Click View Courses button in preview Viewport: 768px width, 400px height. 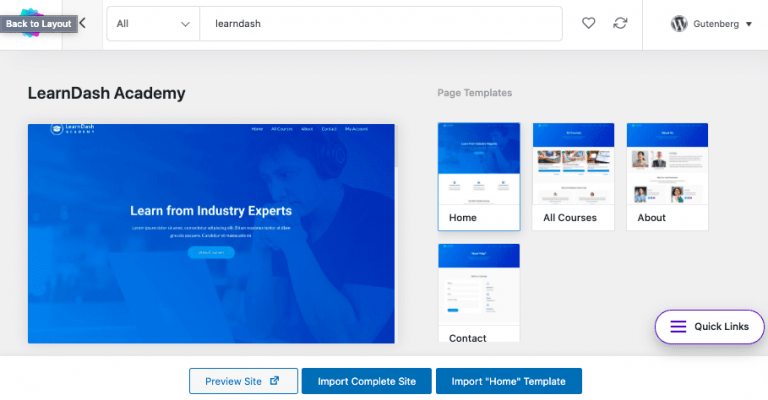click(211, 253)
